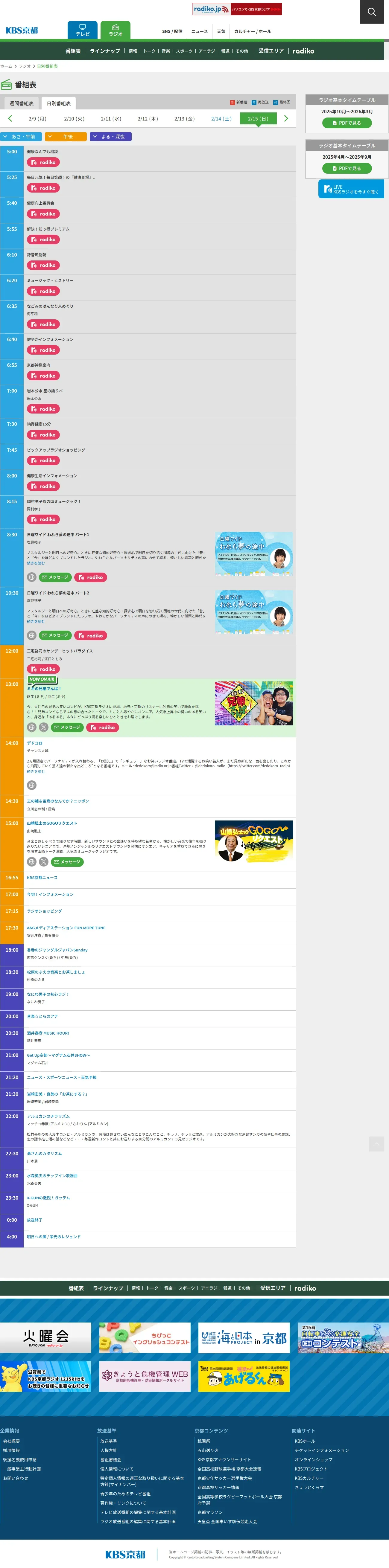Open globe icon for ミキの兄弟でんぱ
The image size is (389, 1568).
pos(32,727)
